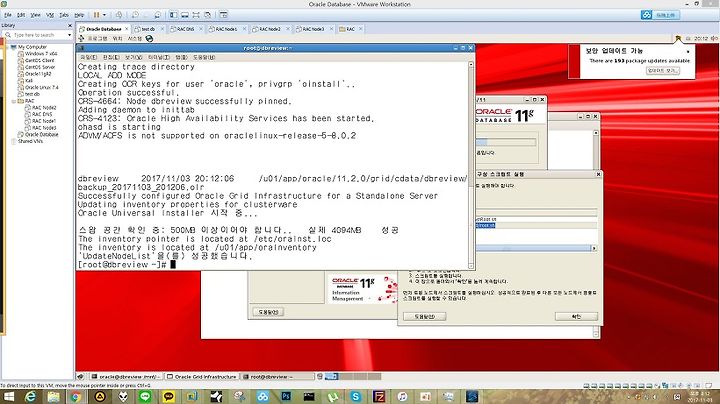
Task: Collapse the RAC folder in library
Action: pos(14,101)
